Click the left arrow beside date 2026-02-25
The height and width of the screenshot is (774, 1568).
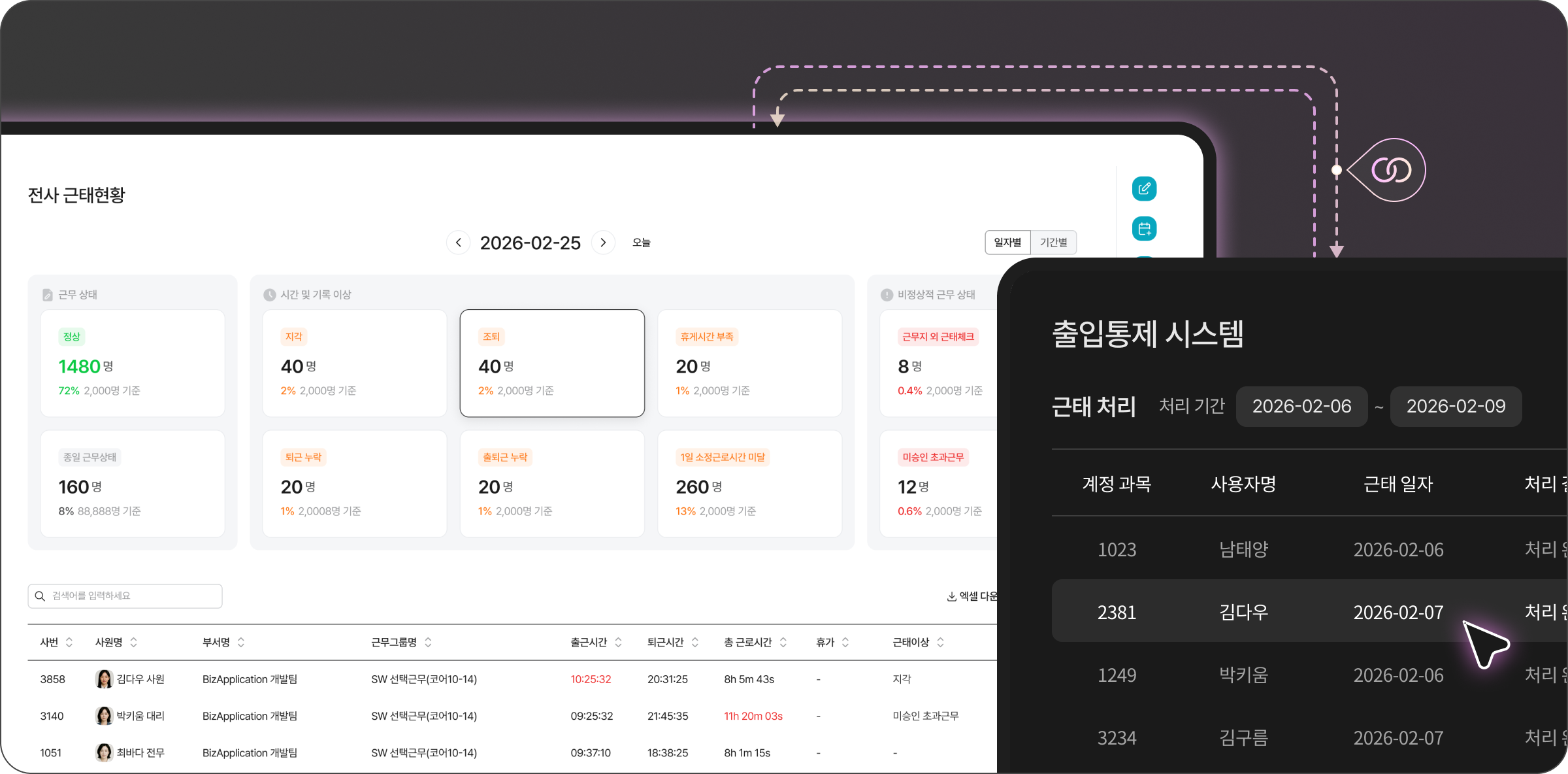coord(458,242)
